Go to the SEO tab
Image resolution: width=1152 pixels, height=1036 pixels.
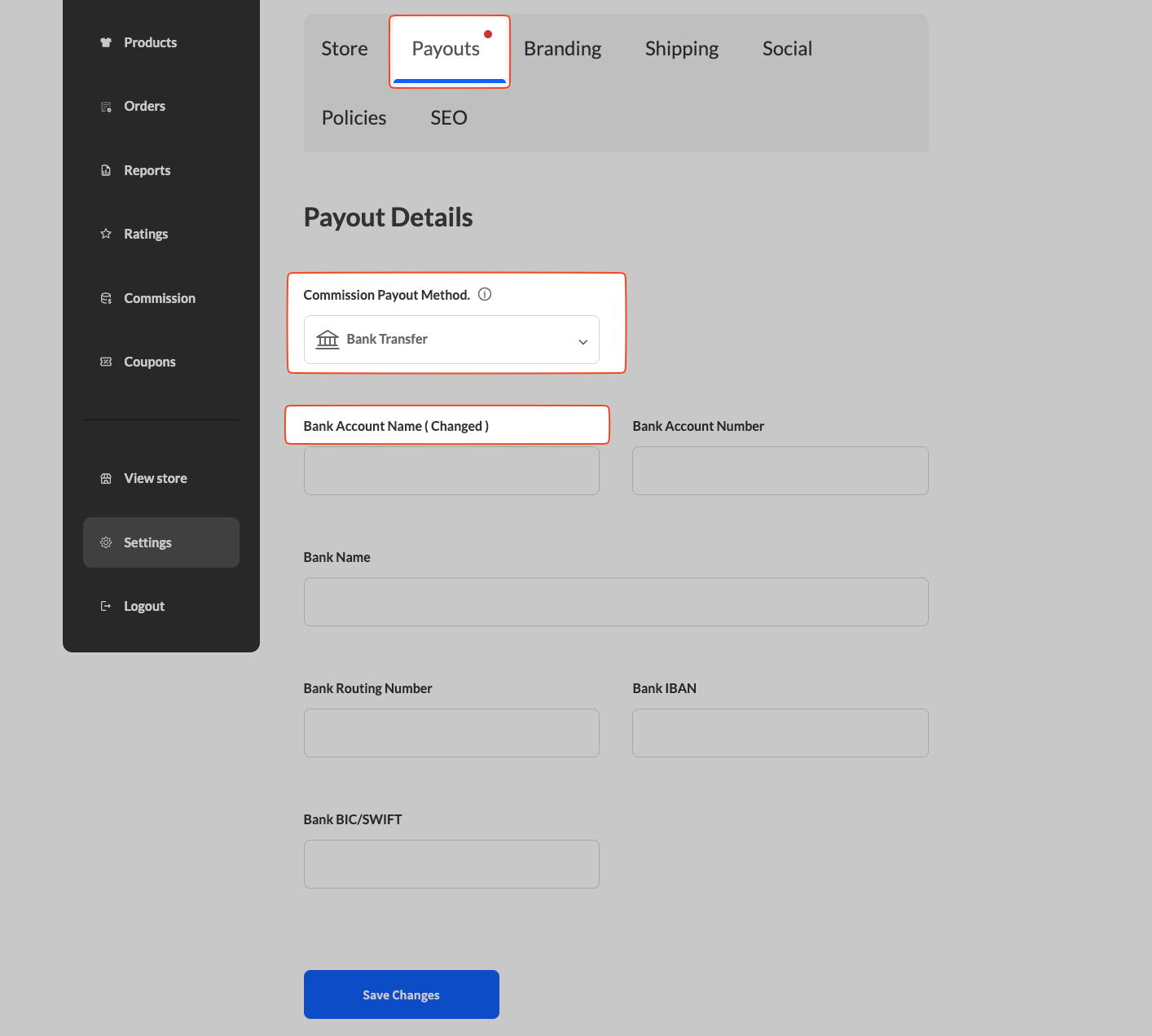click(448, 118)
